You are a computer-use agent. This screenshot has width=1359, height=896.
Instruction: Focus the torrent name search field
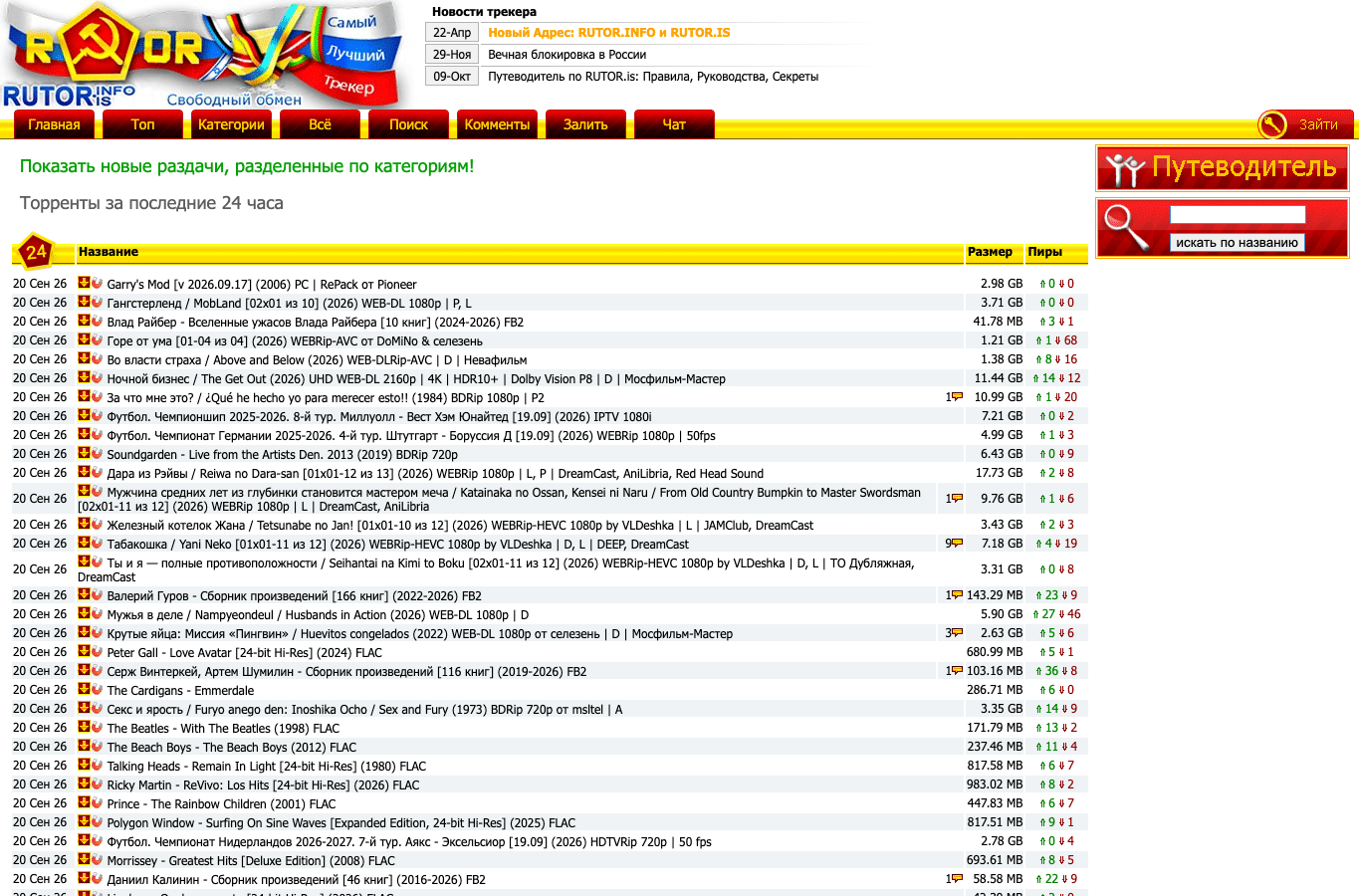pyautogui.click(x=1238, y=214)
